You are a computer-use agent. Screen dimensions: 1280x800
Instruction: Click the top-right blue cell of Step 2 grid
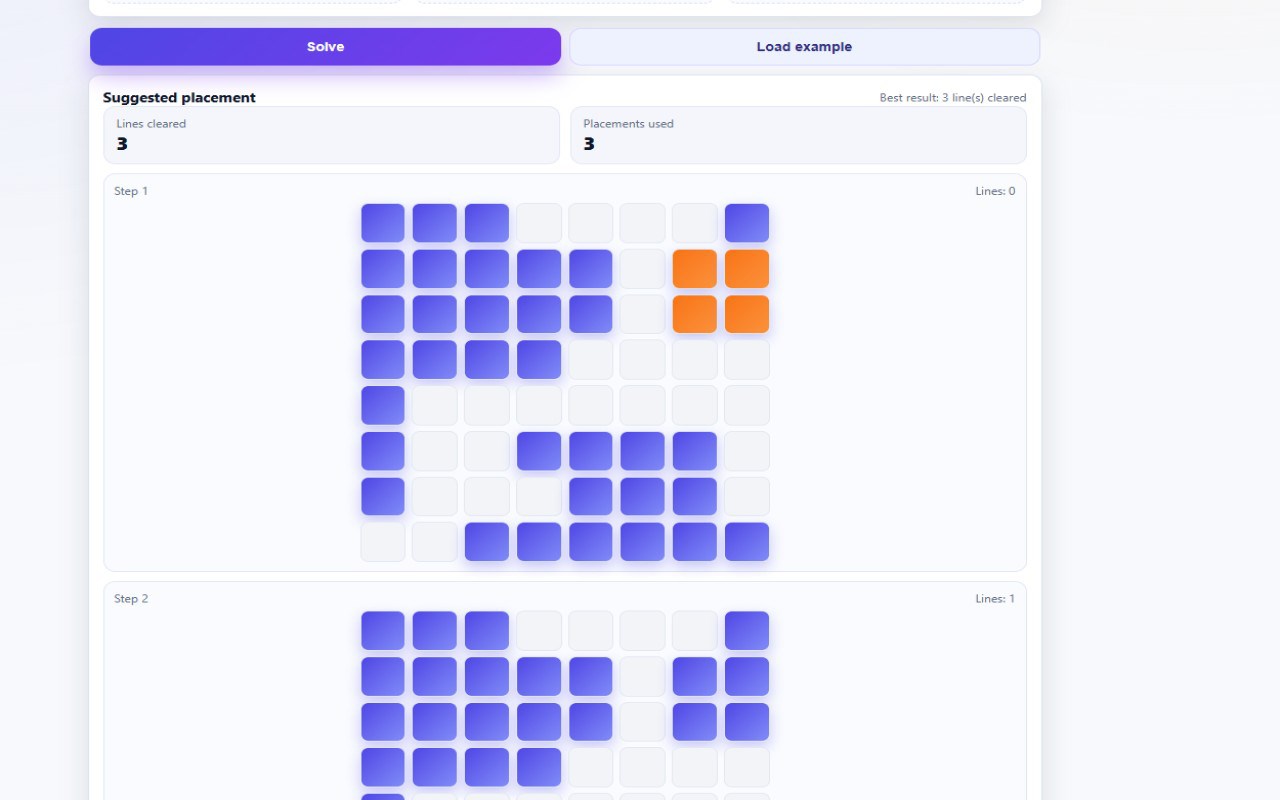pyautogui.click(x=747, y=631)
